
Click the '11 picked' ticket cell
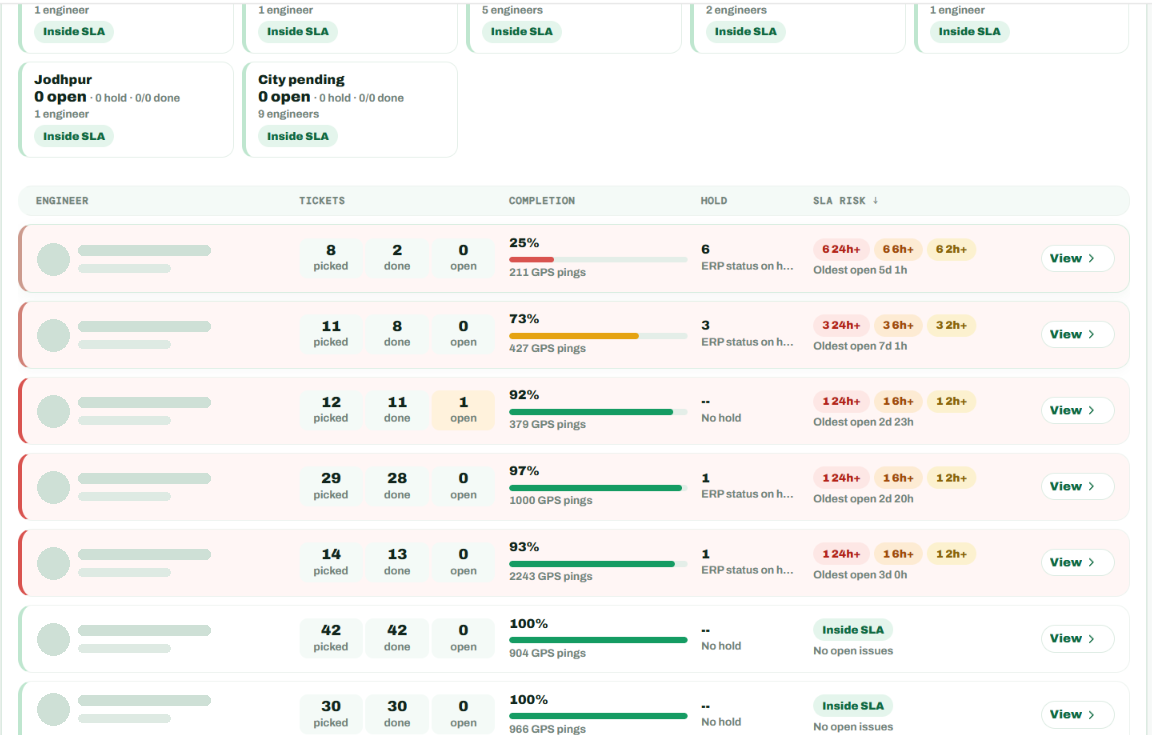click(x=331, y=333)
